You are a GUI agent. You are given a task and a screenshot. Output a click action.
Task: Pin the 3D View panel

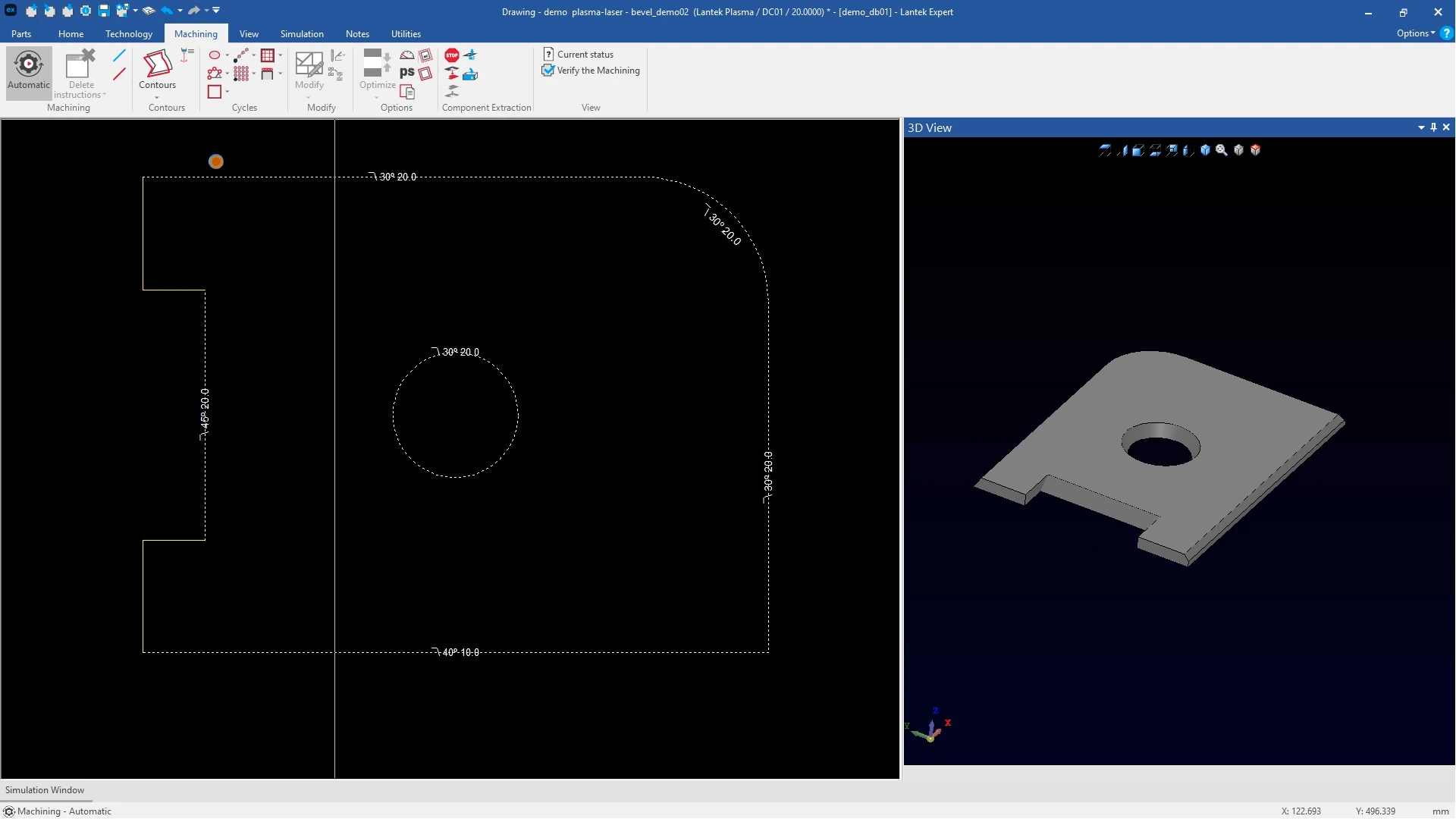tap(1433, 127)
